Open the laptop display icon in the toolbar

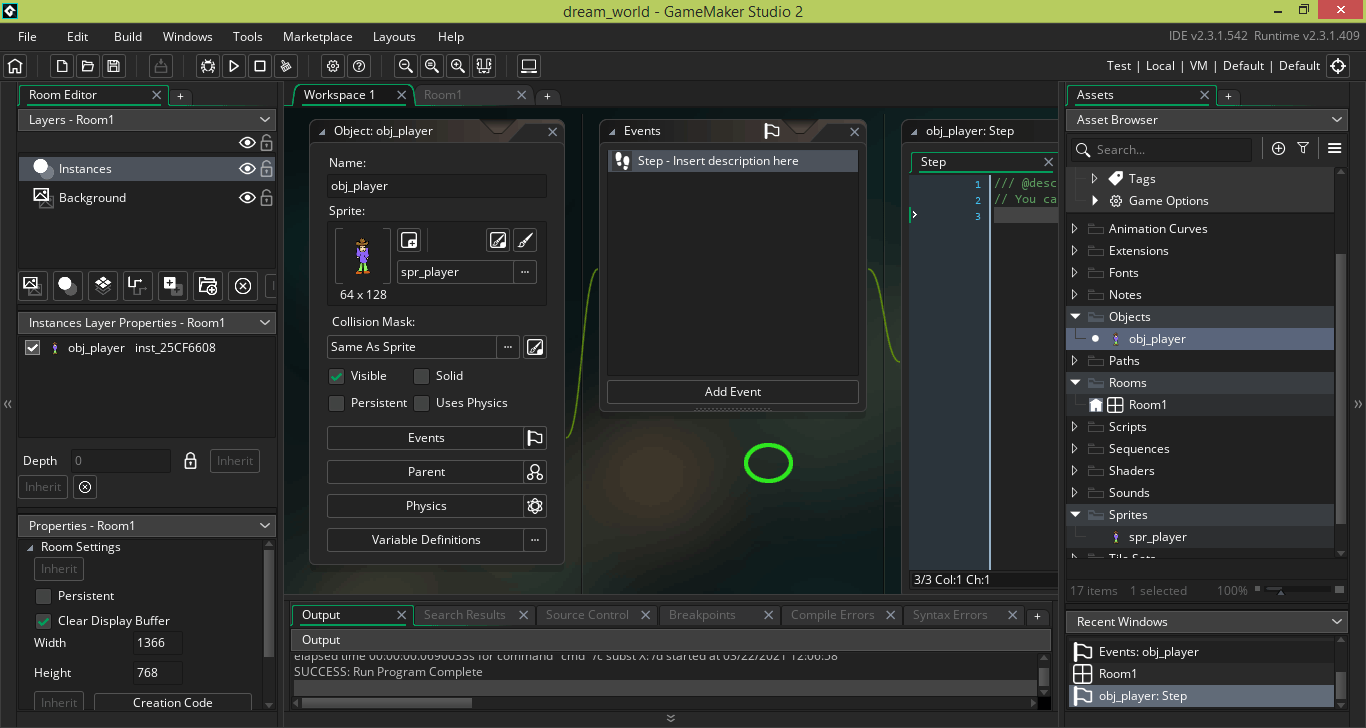(529, 66)
